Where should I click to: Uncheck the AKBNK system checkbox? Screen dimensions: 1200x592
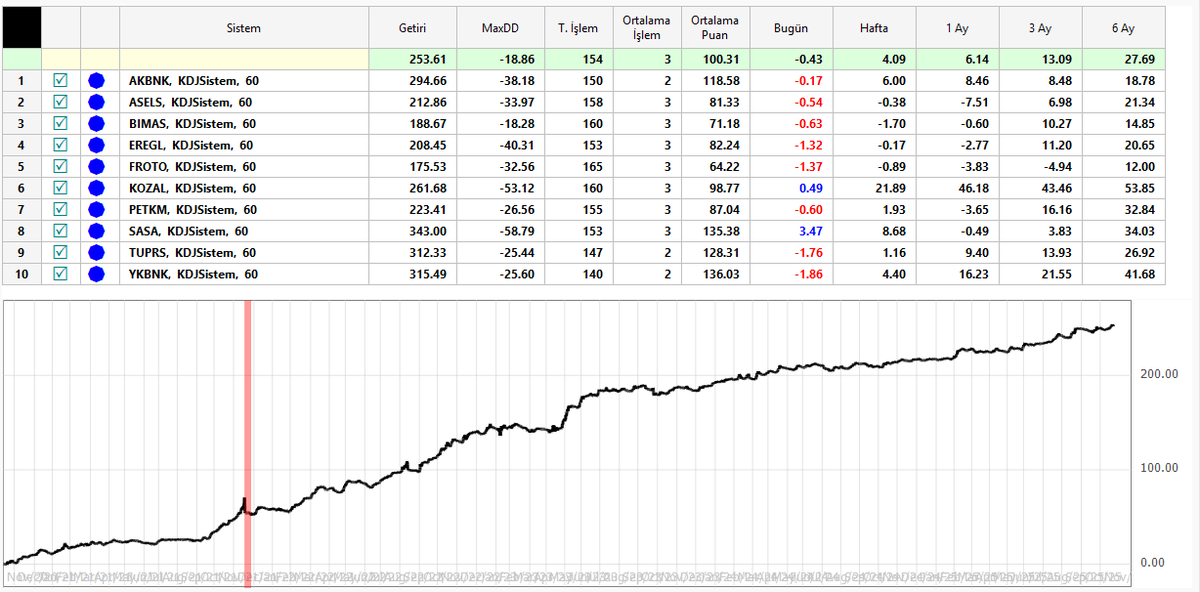[60, 80]
